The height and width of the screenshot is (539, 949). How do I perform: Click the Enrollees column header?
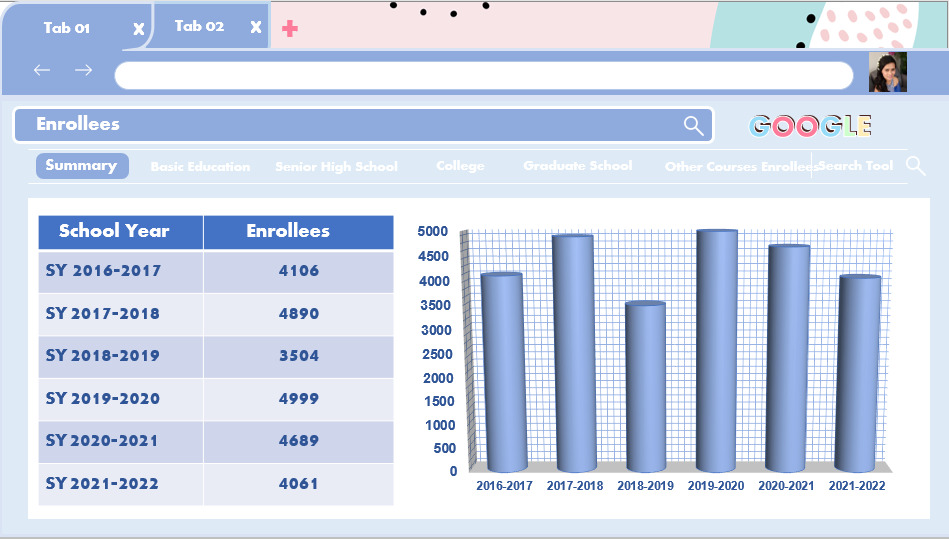[298, 232]
